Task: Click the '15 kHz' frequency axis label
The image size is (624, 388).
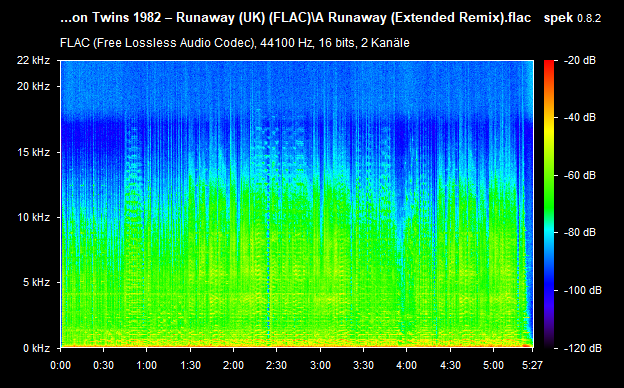Action: point(33,152)
